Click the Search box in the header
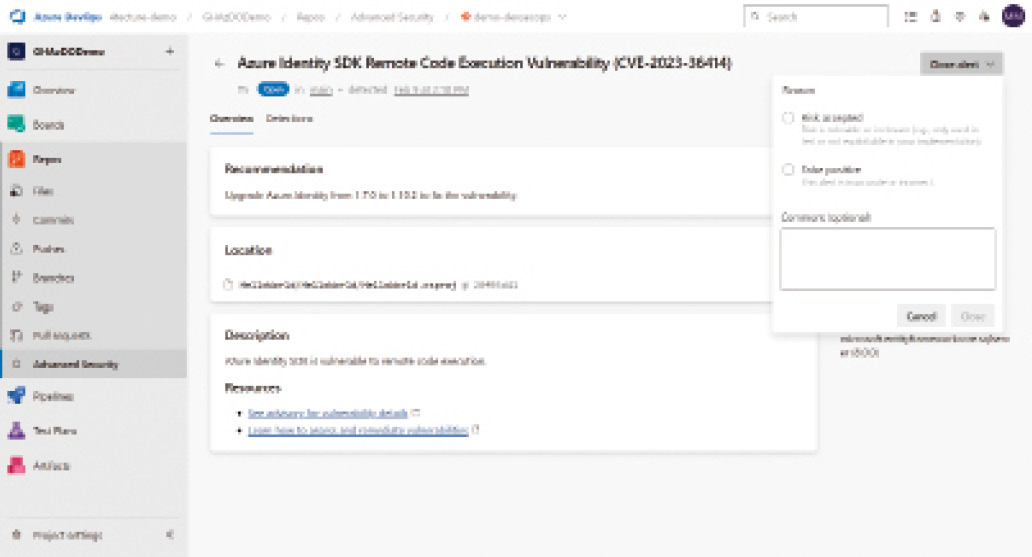The height and width of the screenshot is (557, 1032). [816, 16]
